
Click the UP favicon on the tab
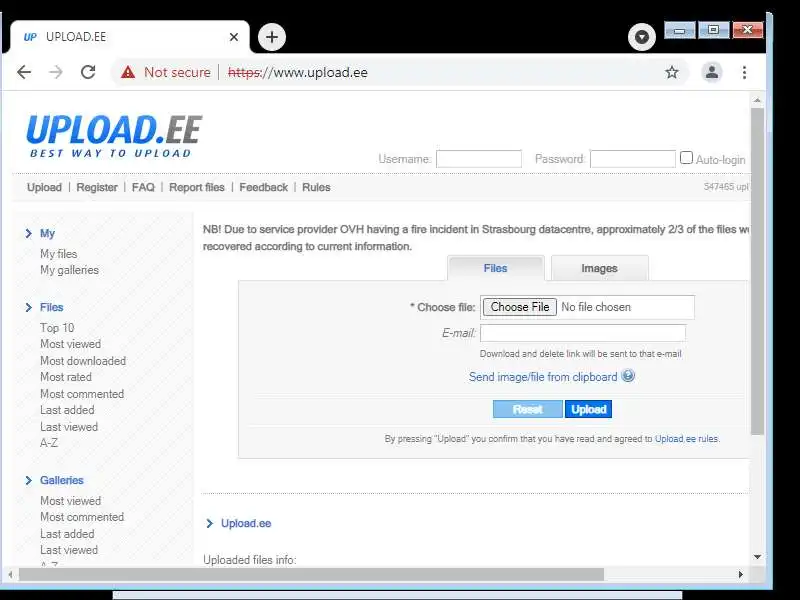30,37
